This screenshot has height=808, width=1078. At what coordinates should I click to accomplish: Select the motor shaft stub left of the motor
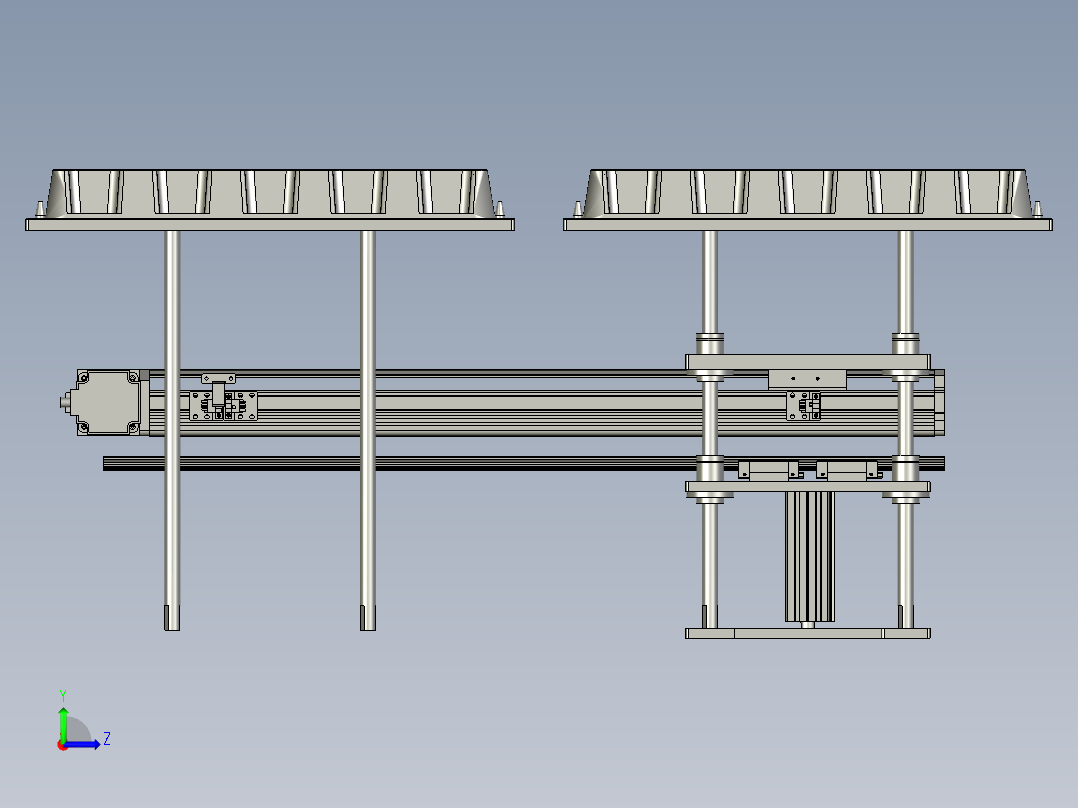(x=65, y=402)
